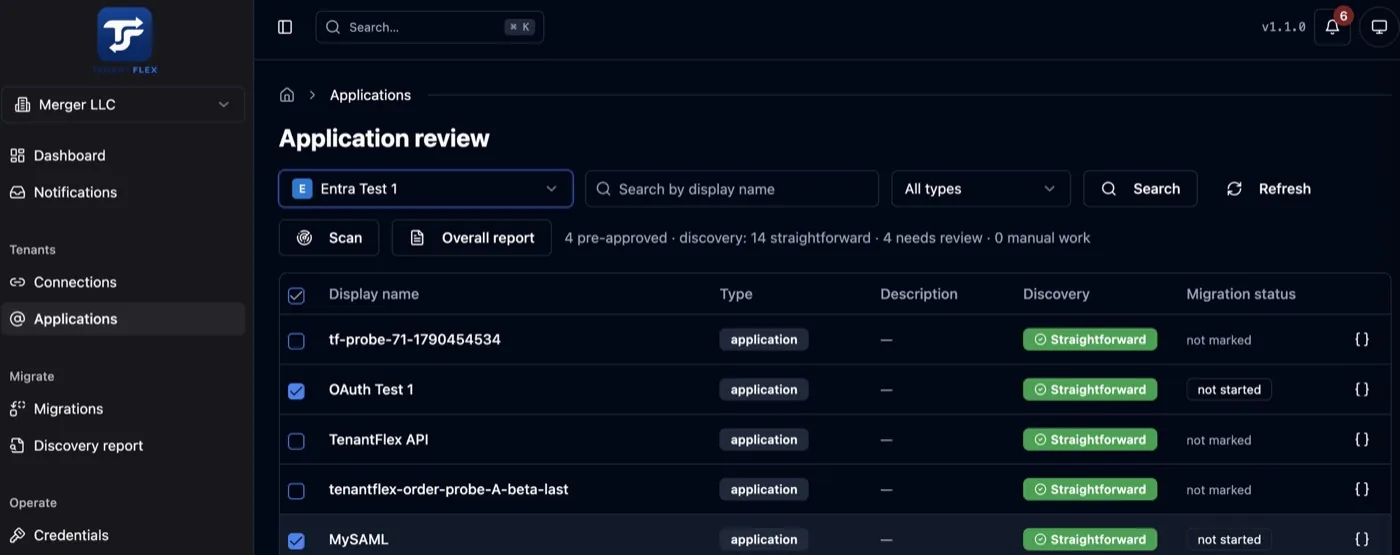The width and height of the screenshot is (1400, 555).
Task: Open Notifications in the sidebar
Action: [123, 192]
